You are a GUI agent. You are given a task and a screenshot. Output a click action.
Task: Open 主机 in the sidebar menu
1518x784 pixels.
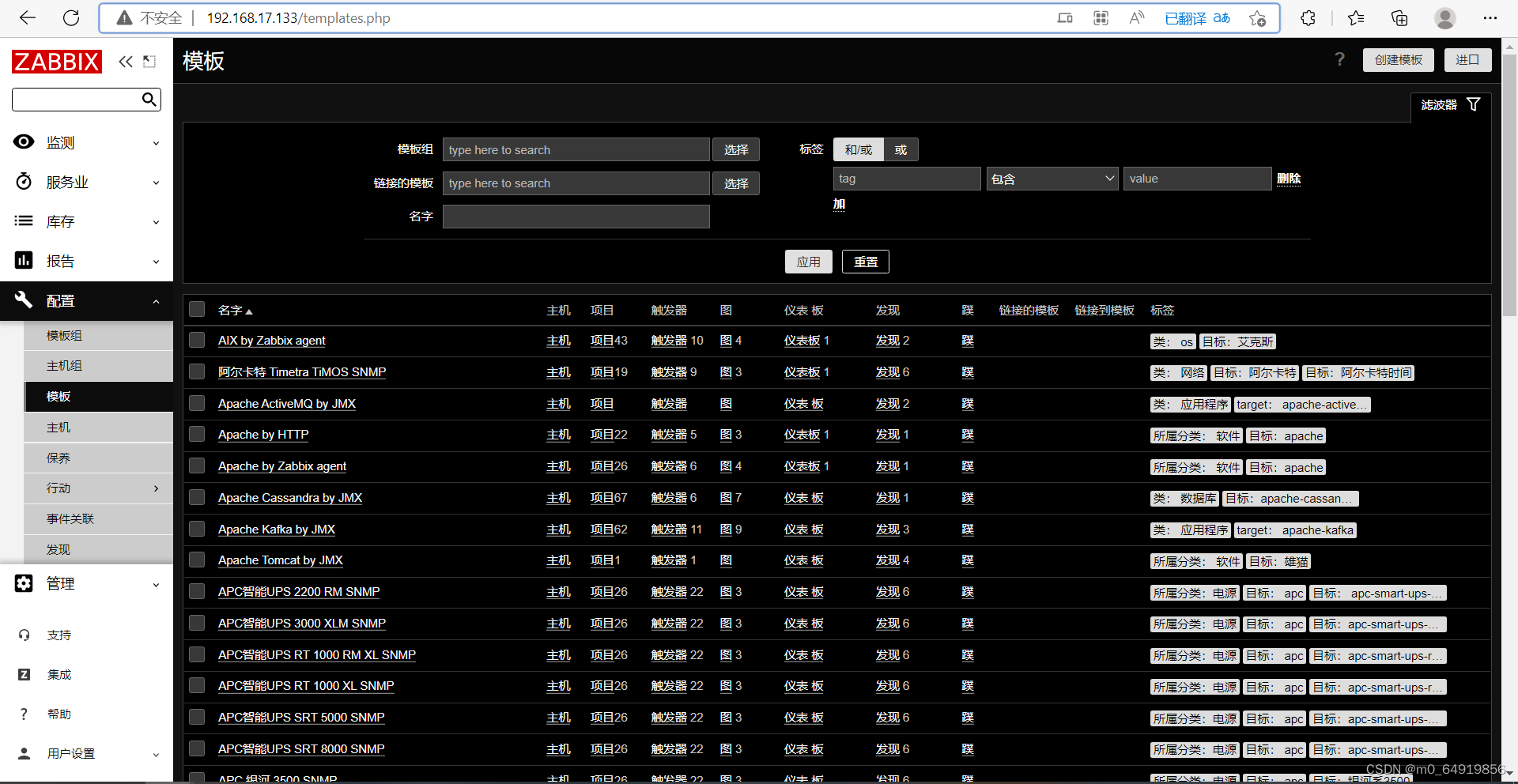pyautogui.click(x=99, y=428)
